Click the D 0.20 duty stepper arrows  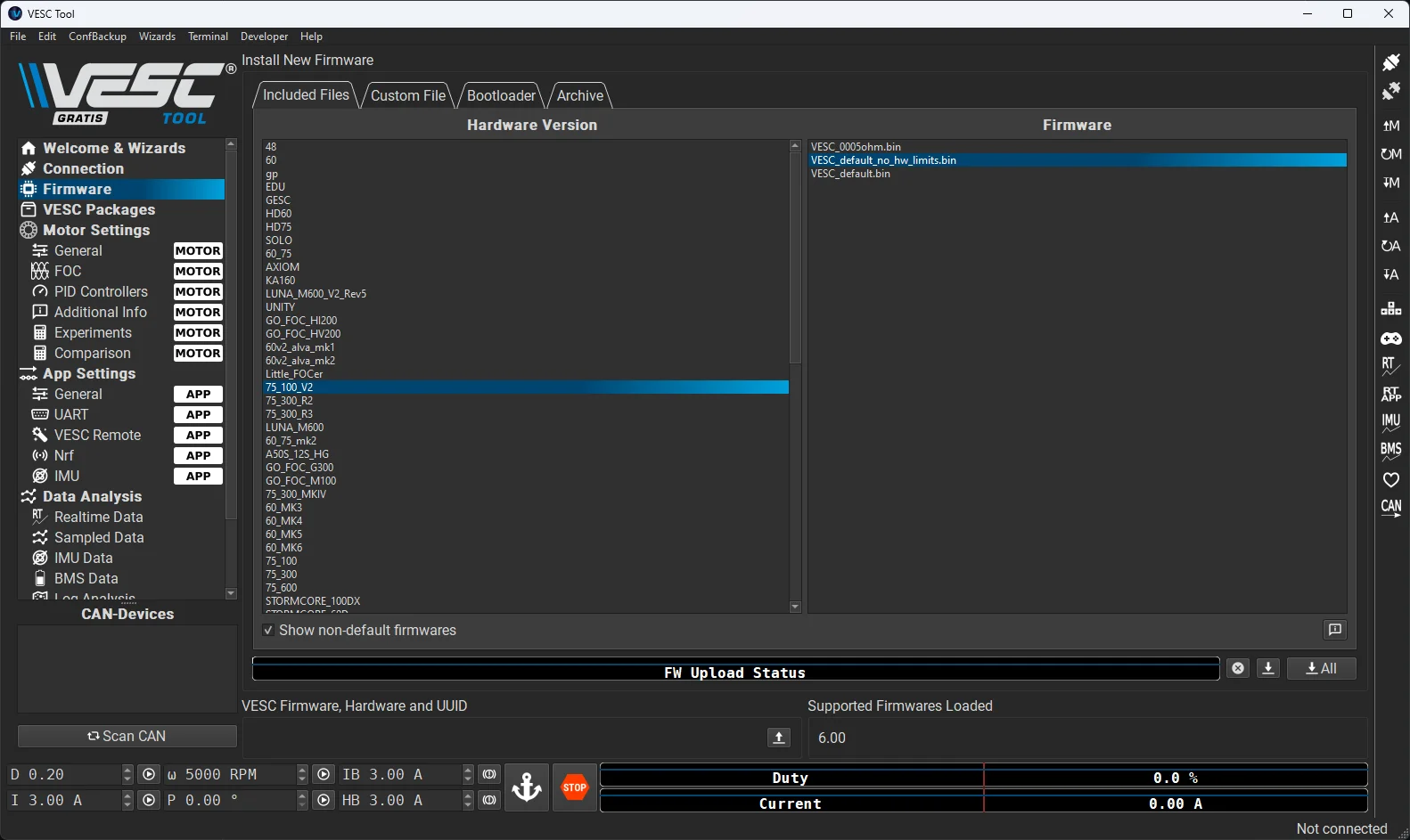click(127, 775)
